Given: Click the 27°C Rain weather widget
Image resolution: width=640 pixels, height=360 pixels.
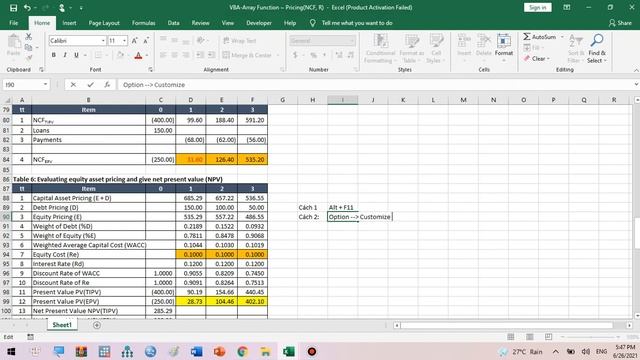Looking at the screenshot, I should [522, 351].
